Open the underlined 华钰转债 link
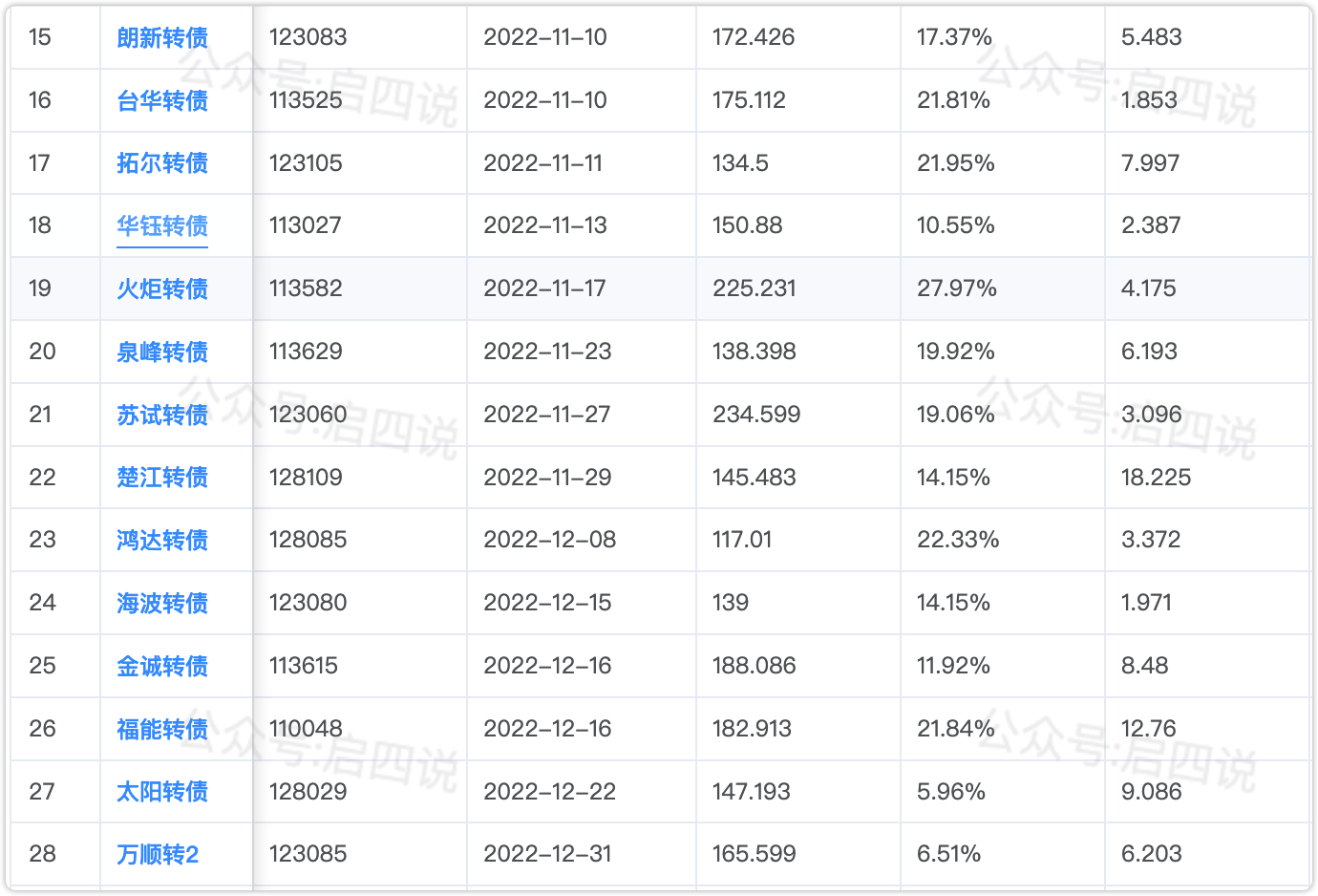1318x896 pixels. [x=162, y=226]
